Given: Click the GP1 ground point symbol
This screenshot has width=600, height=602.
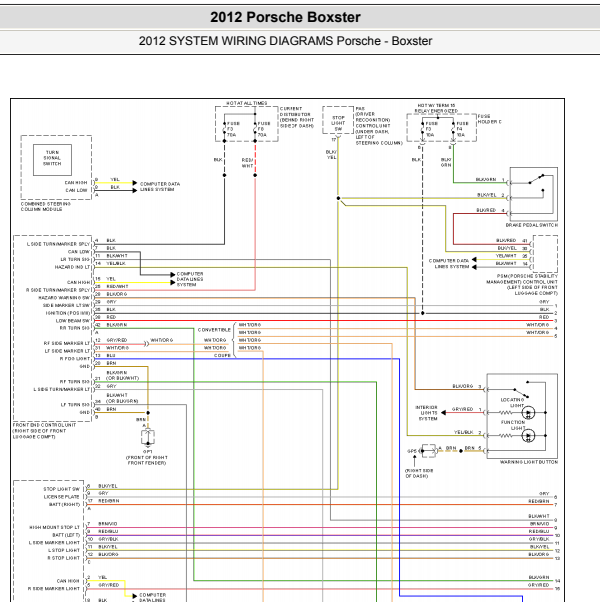Looking at the screenshot, I should pyautogui.click(x=148, y=437).
